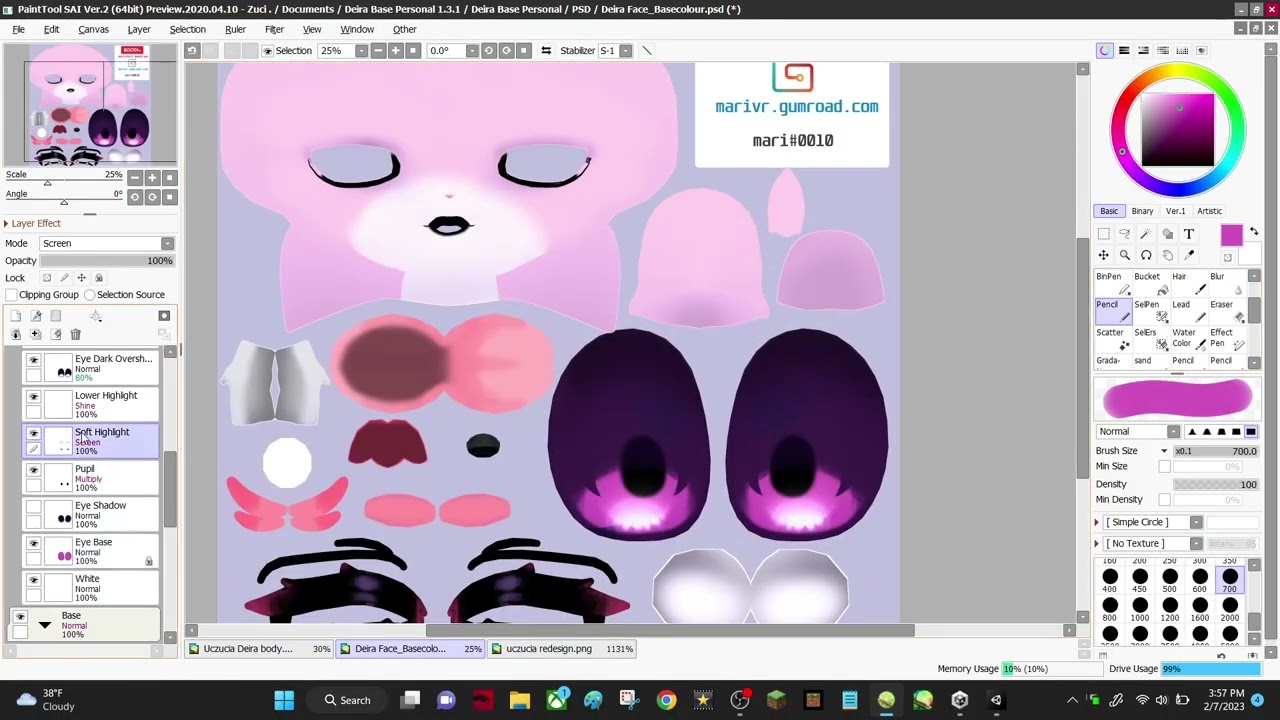The height and width of the screenshot is (720, 1280).
Task: Open the File menu
Action: (x=18, y=29)
